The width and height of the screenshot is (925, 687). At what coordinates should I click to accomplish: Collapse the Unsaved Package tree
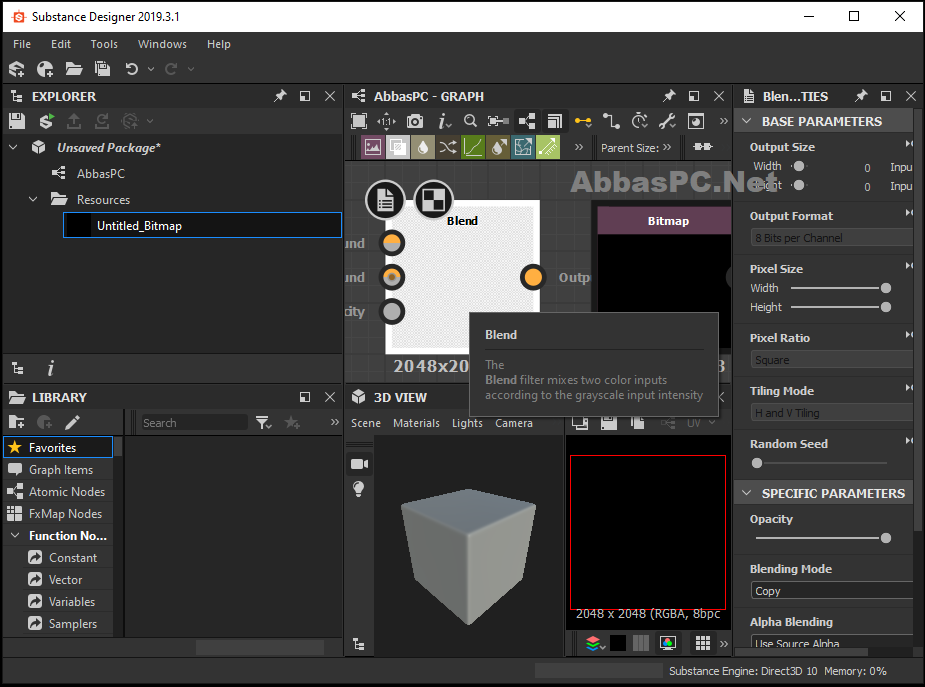click(14, 147)
